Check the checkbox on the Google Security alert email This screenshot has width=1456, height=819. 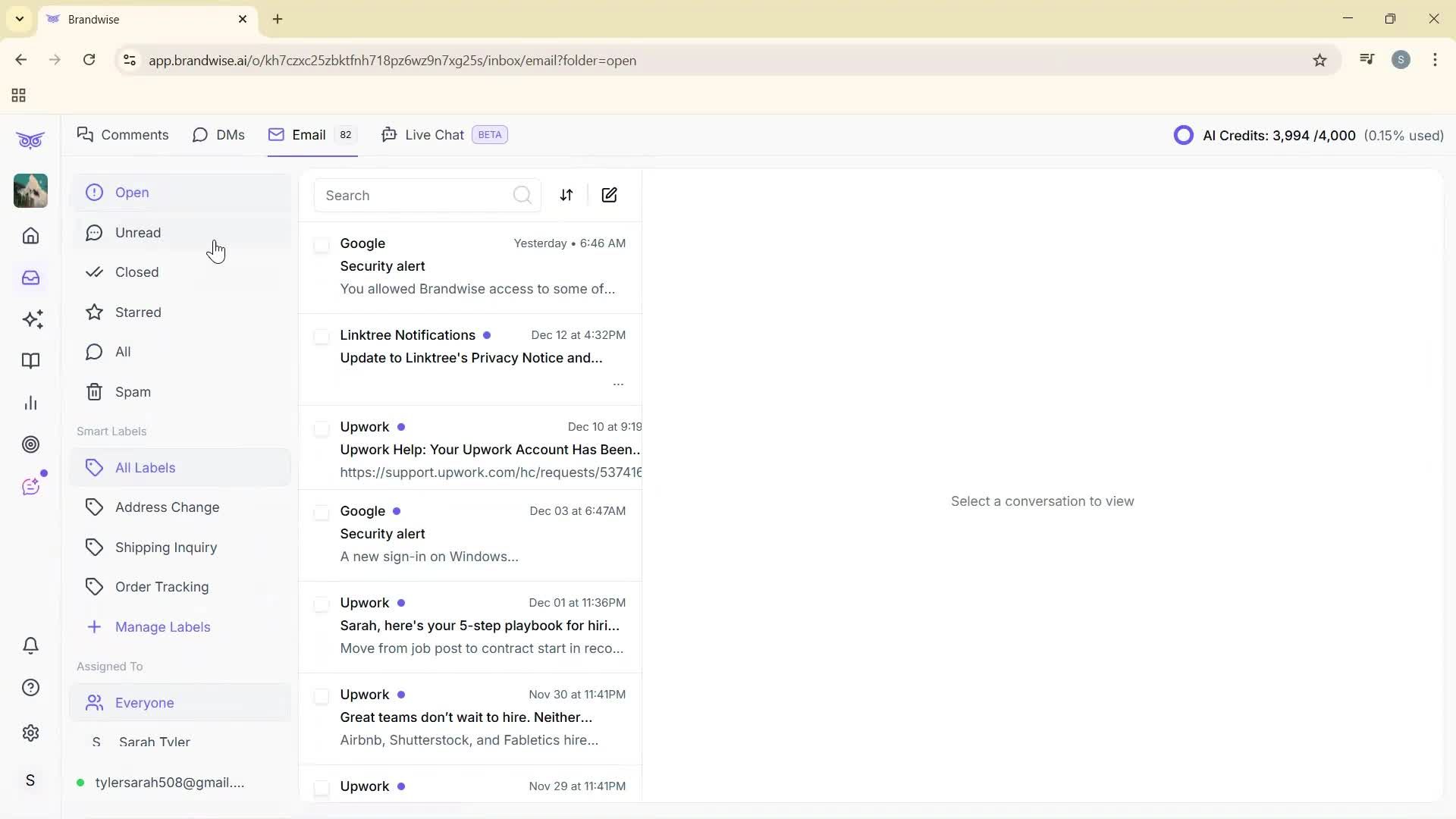(322, 244)
